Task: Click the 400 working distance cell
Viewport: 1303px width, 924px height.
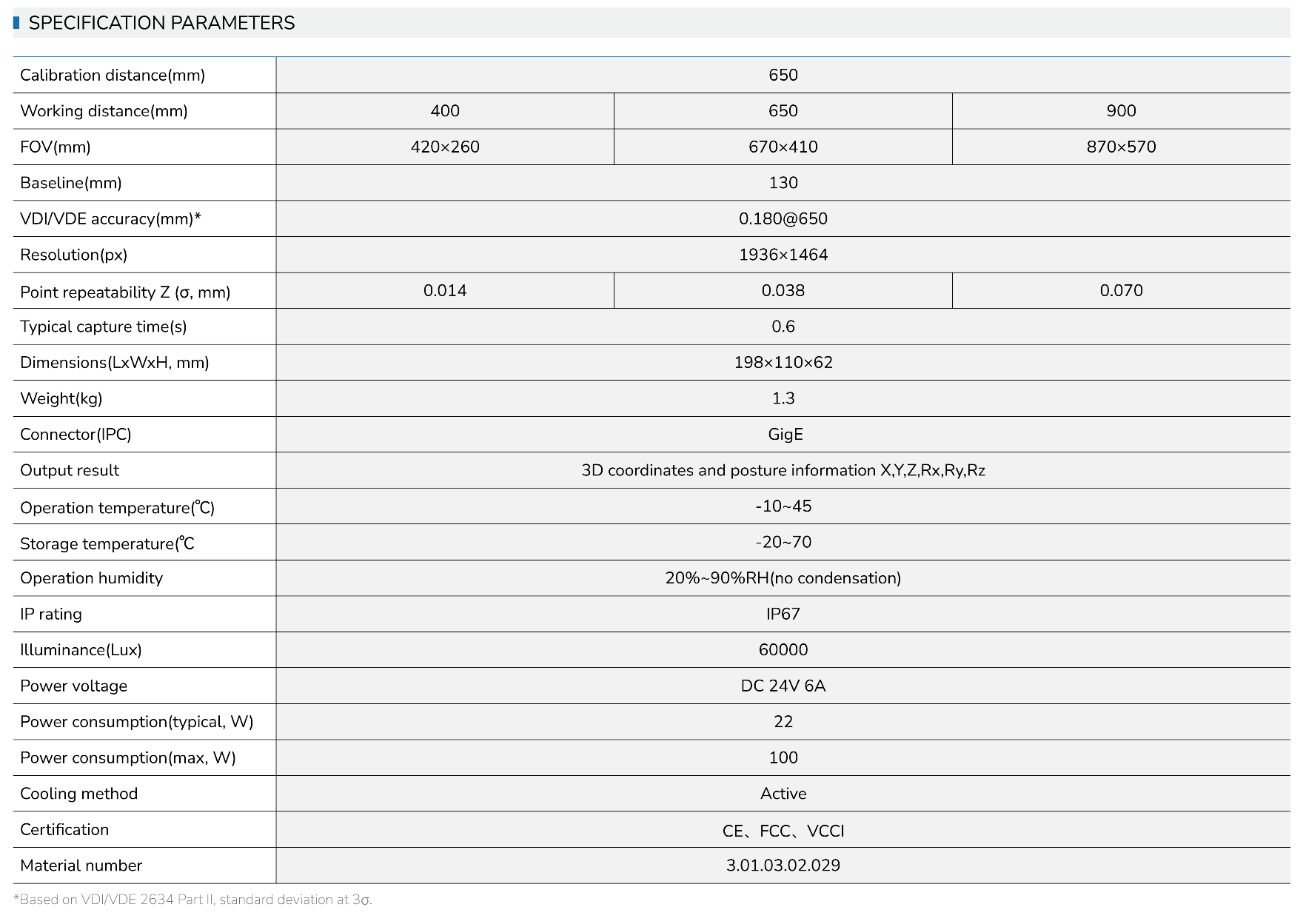Action: 445,111
